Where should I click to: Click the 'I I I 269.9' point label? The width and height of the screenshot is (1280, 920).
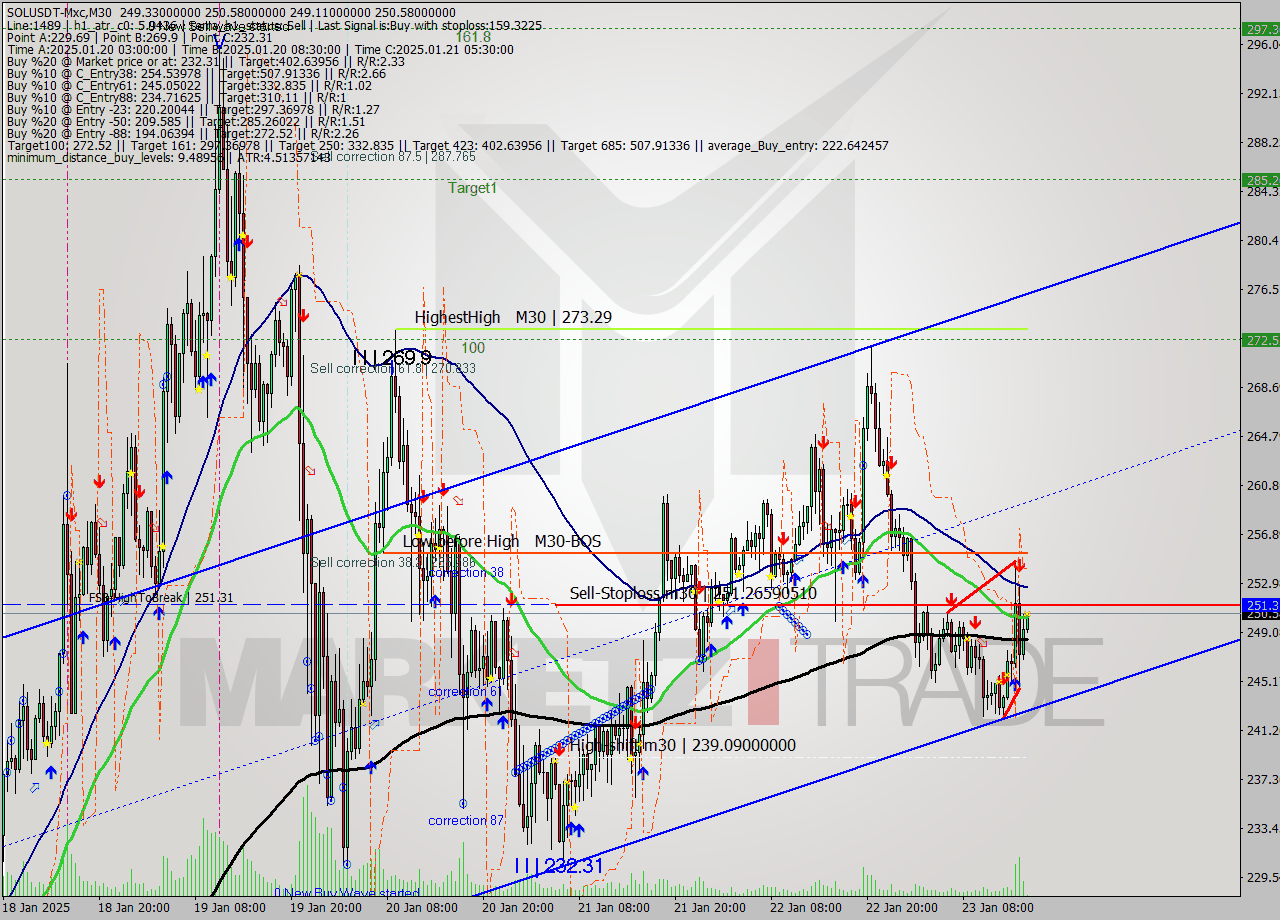(391, 357)
